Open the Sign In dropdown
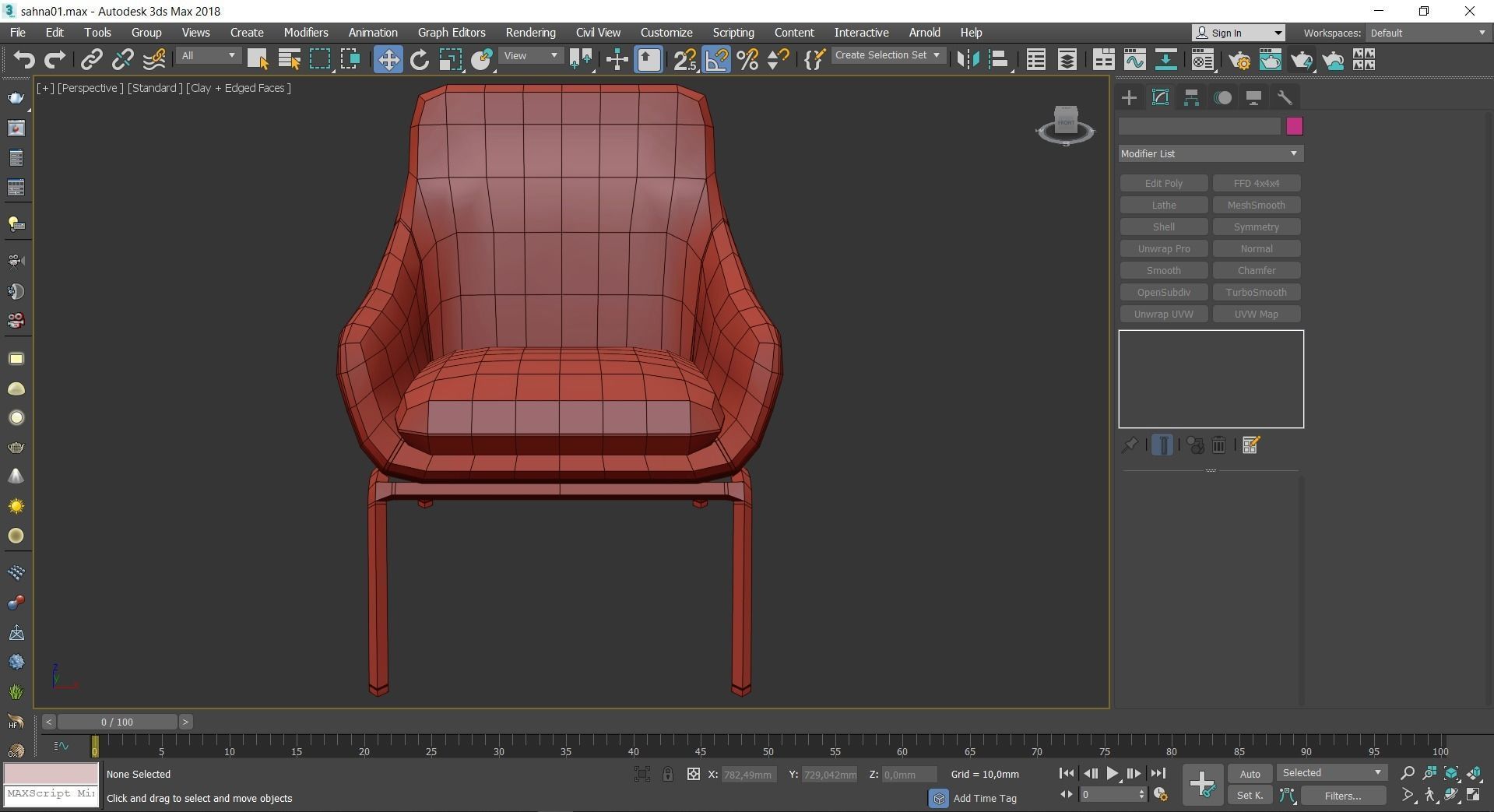1494x812 pixels. [1239, 33]
